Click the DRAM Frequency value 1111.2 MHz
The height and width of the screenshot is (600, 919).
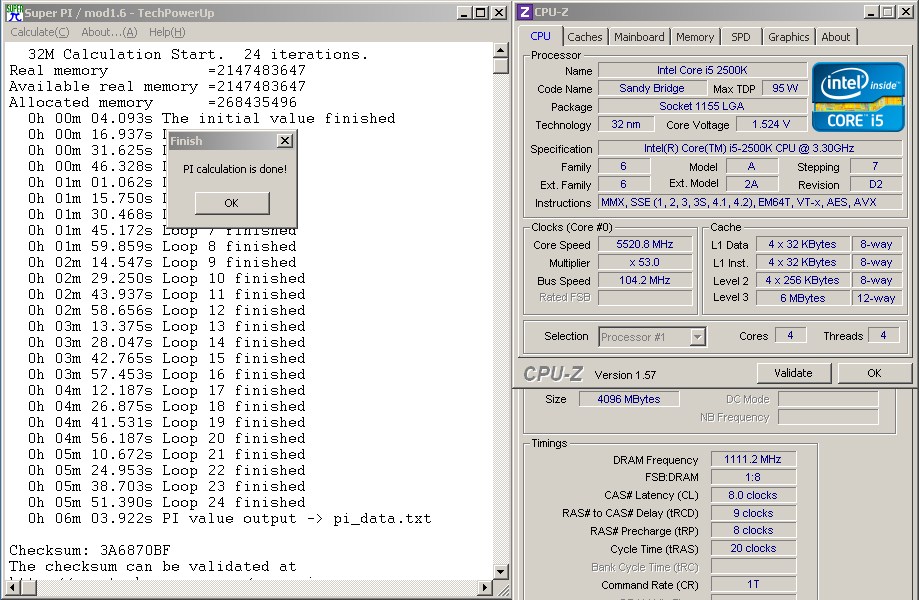pyautogui.click(x=753, y=459)
